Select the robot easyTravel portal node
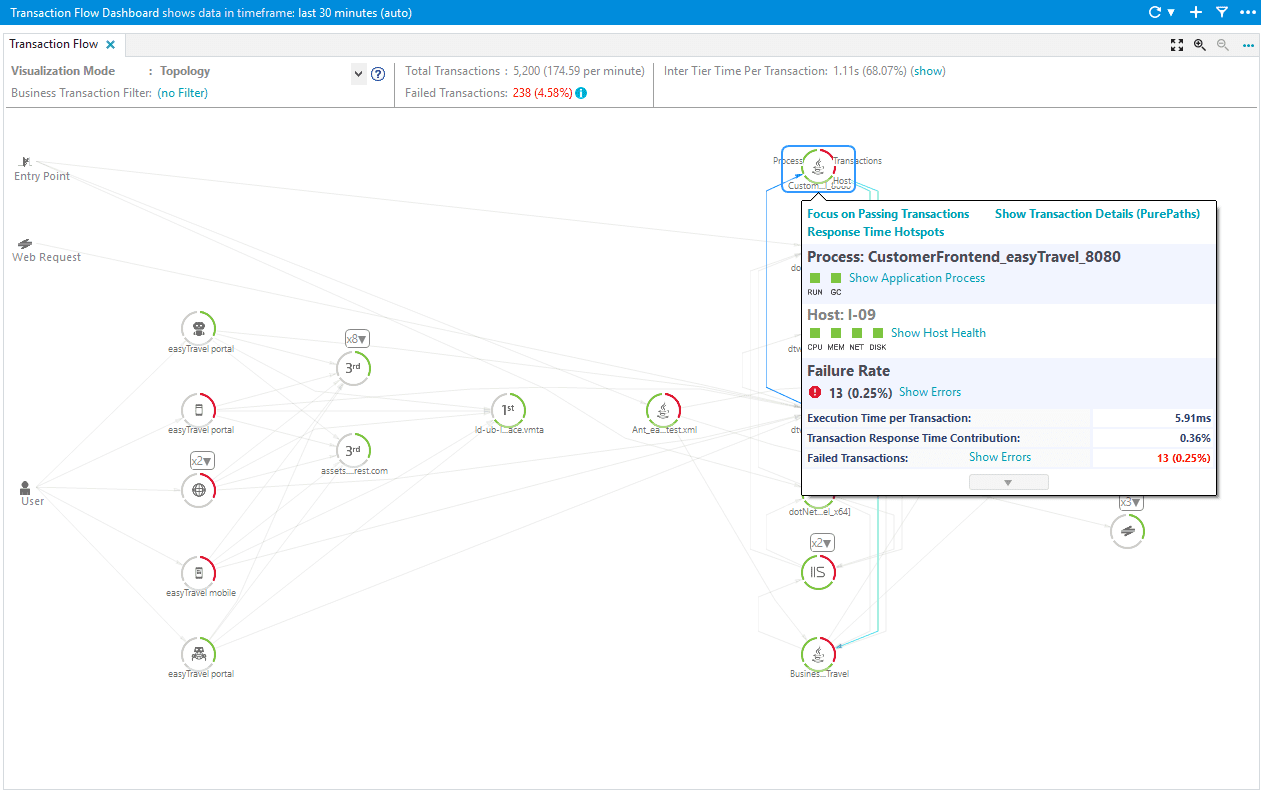1261x790 pixels. pos(199,327)
